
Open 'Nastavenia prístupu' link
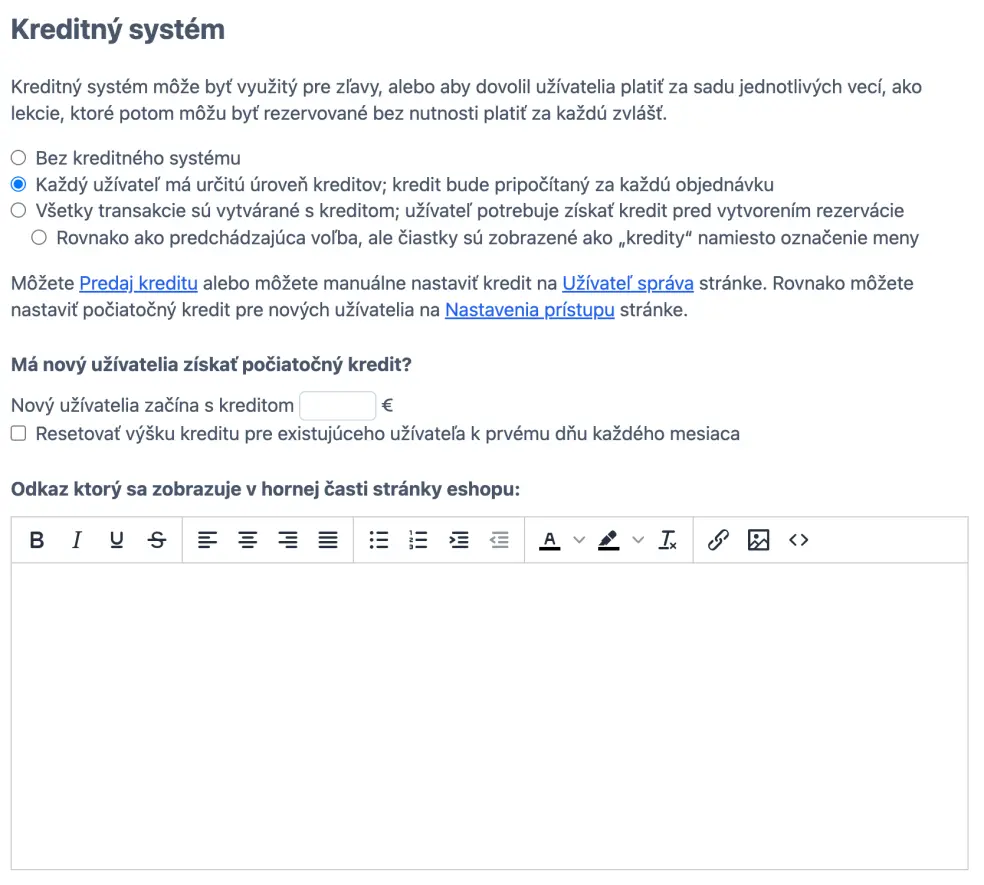point(529,310)
